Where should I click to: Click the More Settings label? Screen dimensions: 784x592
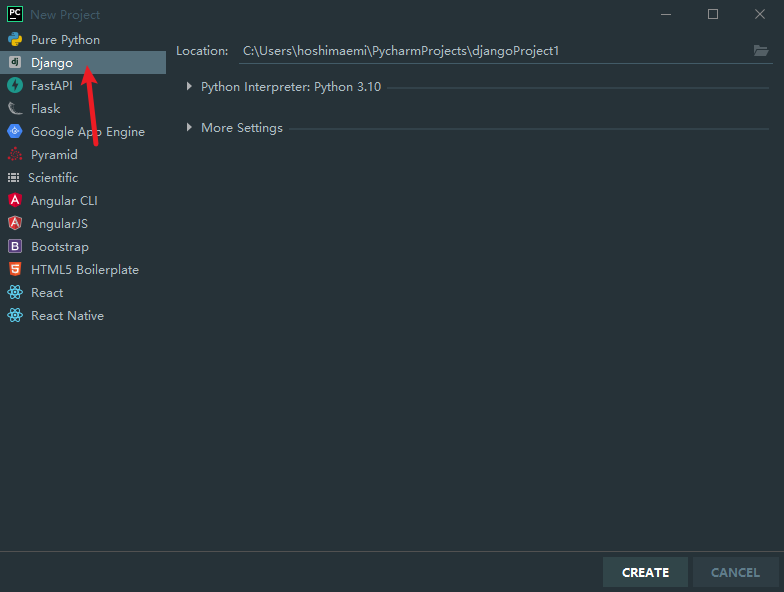point(242,128)
